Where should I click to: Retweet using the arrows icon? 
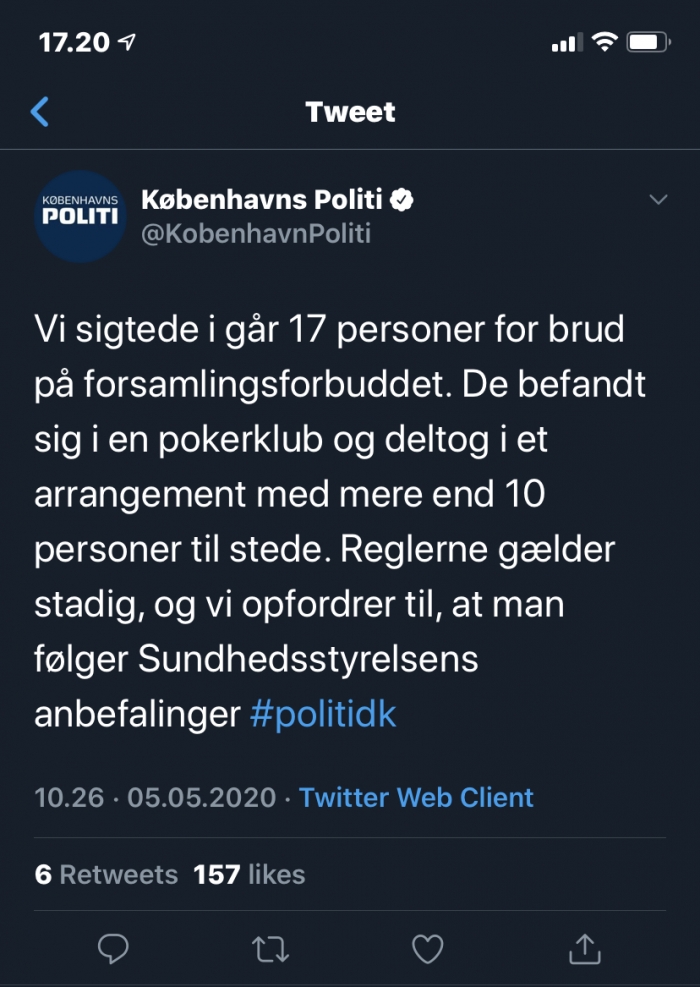coord(271,949)
